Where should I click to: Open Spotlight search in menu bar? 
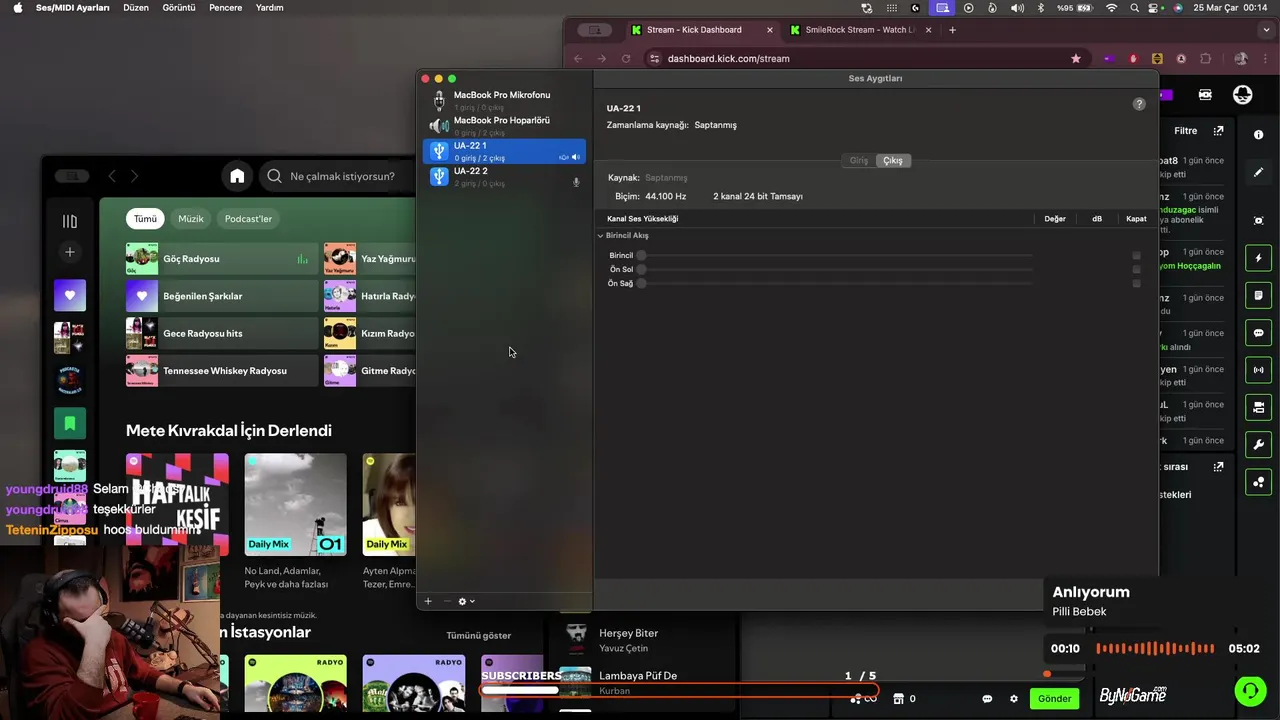pyautogui.click(x=1134, y=7)
